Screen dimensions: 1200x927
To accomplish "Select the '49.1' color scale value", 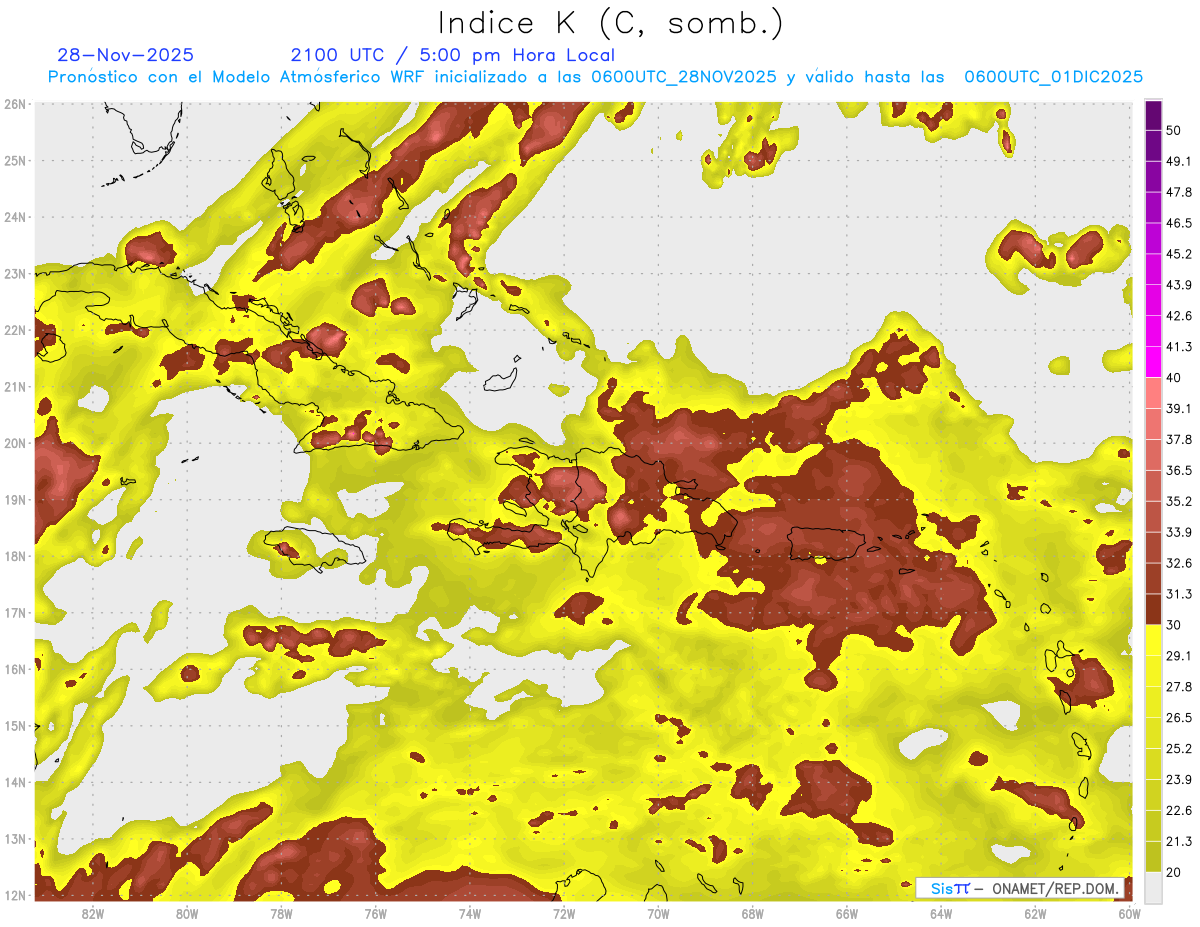I will tap(1178, 161).
